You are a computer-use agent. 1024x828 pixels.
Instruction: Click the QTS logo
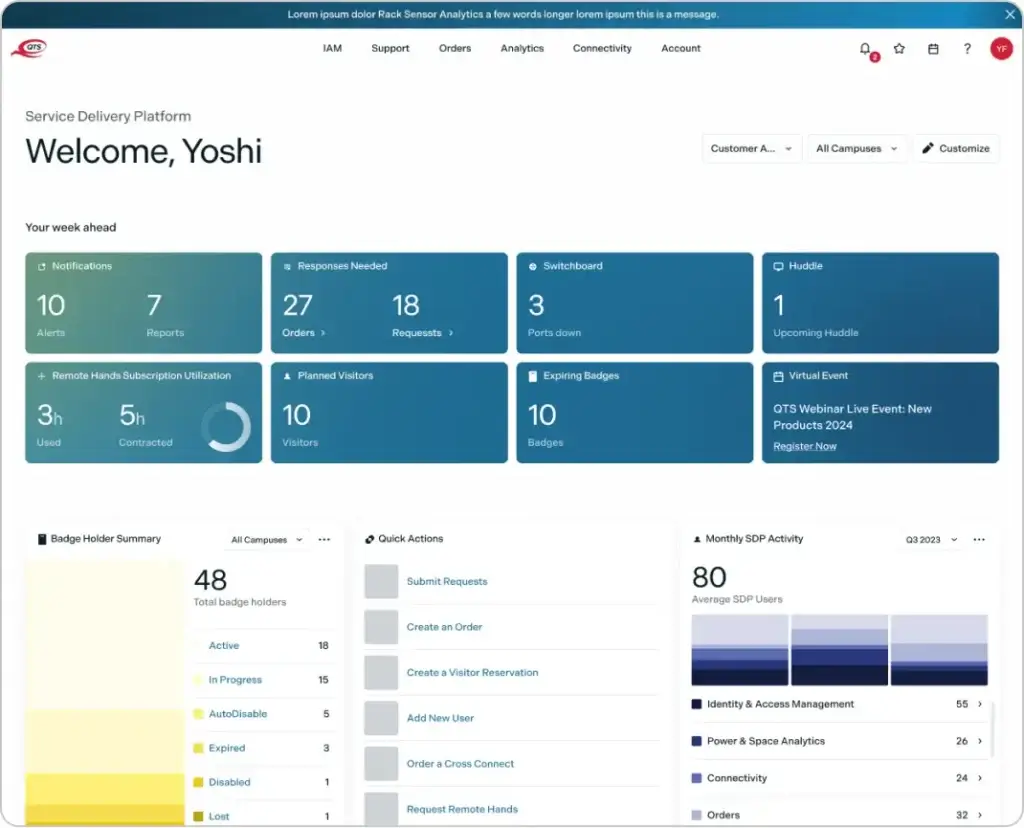[x=29, y=49]
